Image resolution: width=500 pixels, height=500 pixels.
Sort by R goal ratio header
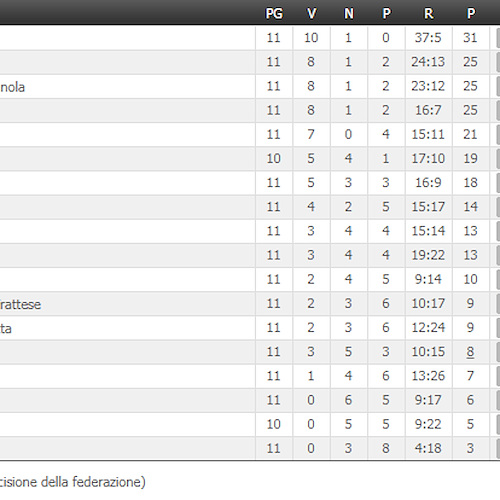pos(429,14)
